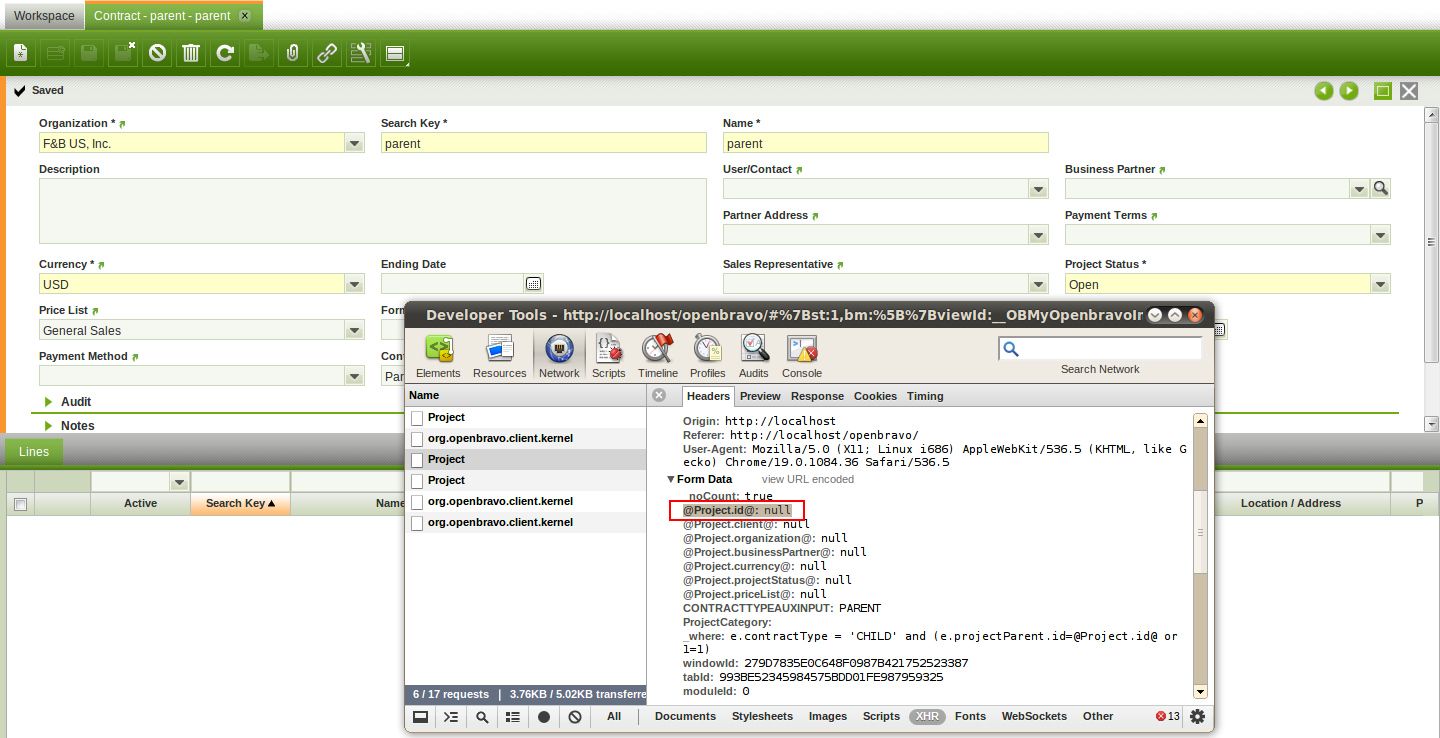Viewport: 1440px width, 738px height.
Task: Click the Business Partner search magnifier icon
Action: tap(1380, 189)
